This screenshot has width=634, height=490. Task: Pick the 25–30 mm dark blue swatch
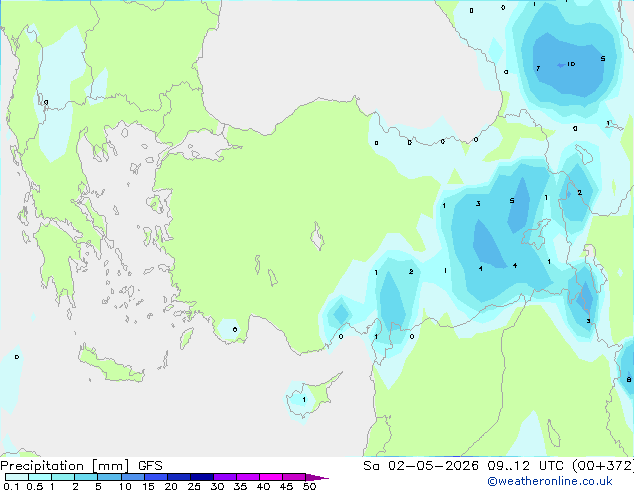tap(202, 477)
